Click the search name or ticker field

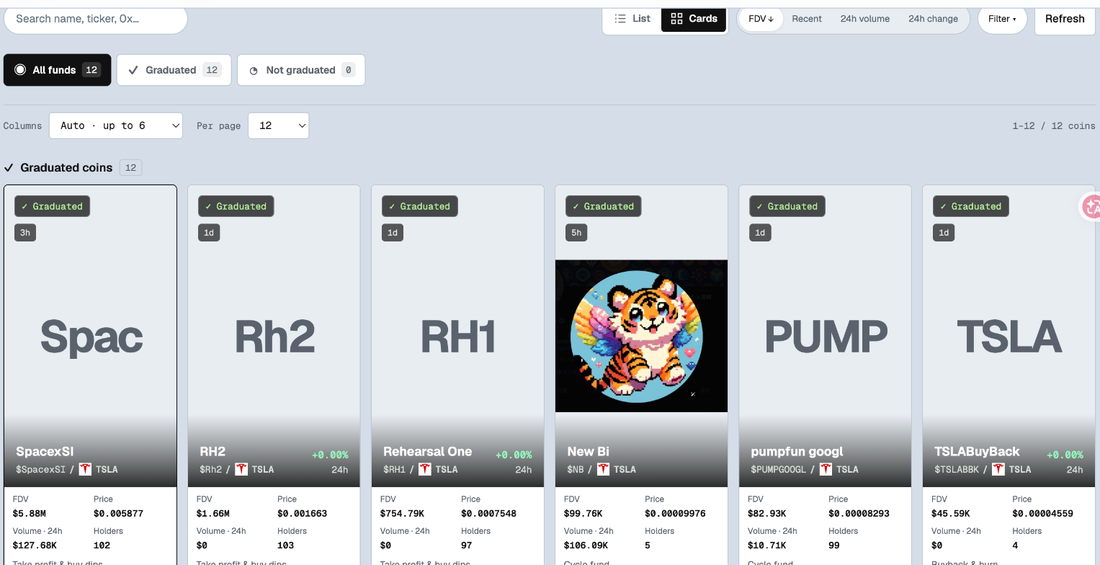point(95,19)
